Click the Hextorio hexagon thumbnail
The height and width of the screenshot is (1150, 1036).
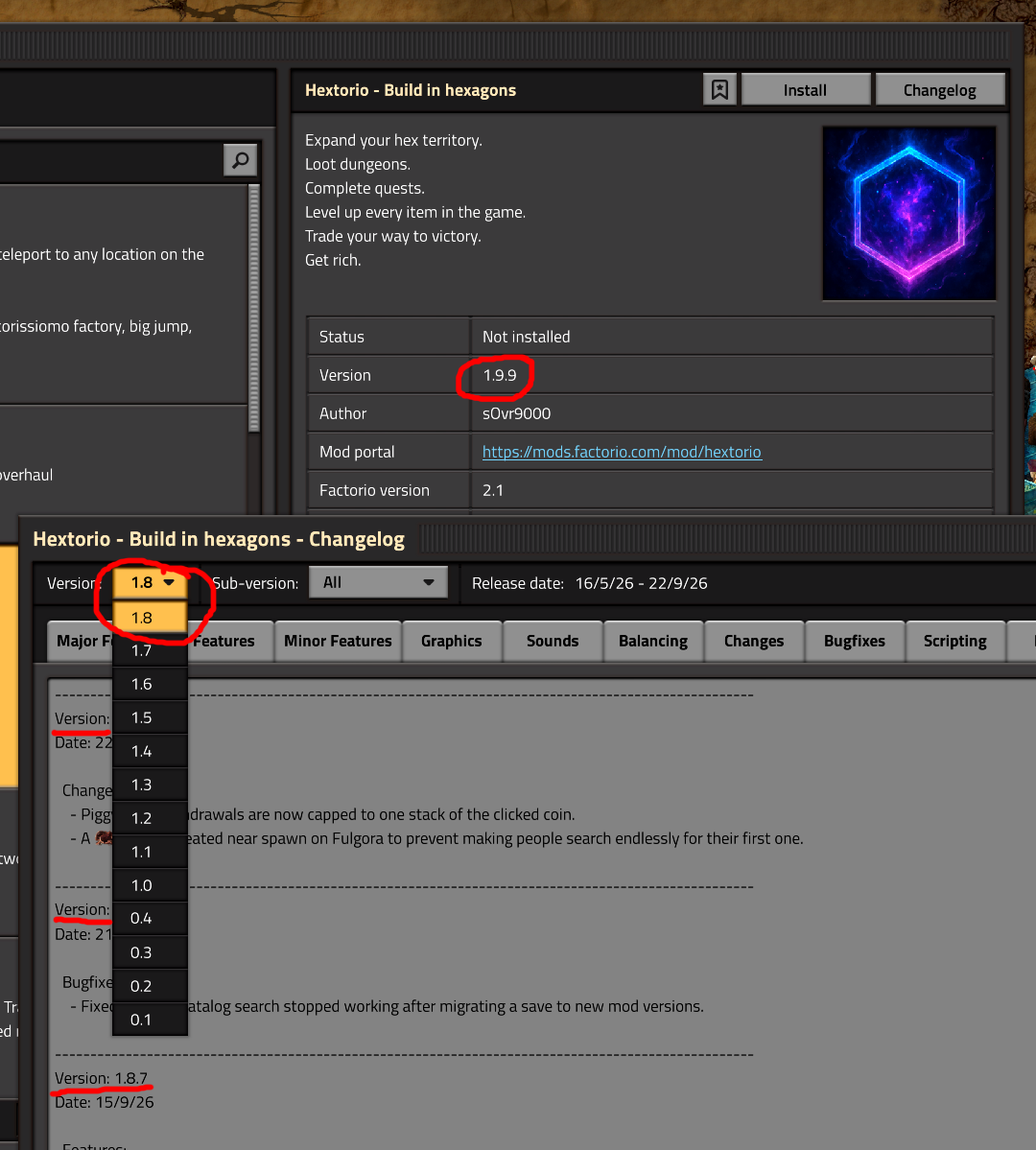[x=909, y=214]
